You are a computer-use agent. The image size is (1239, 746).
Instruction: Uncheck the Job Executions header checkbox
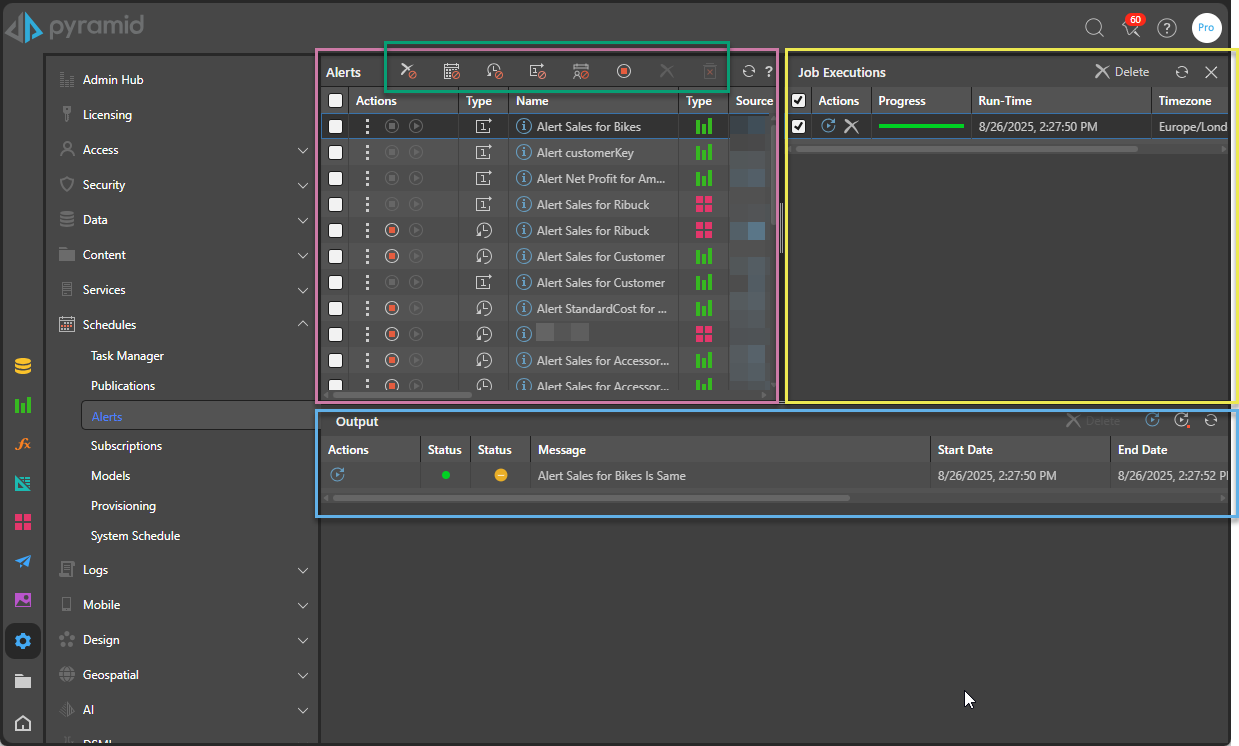coord(798,101)
